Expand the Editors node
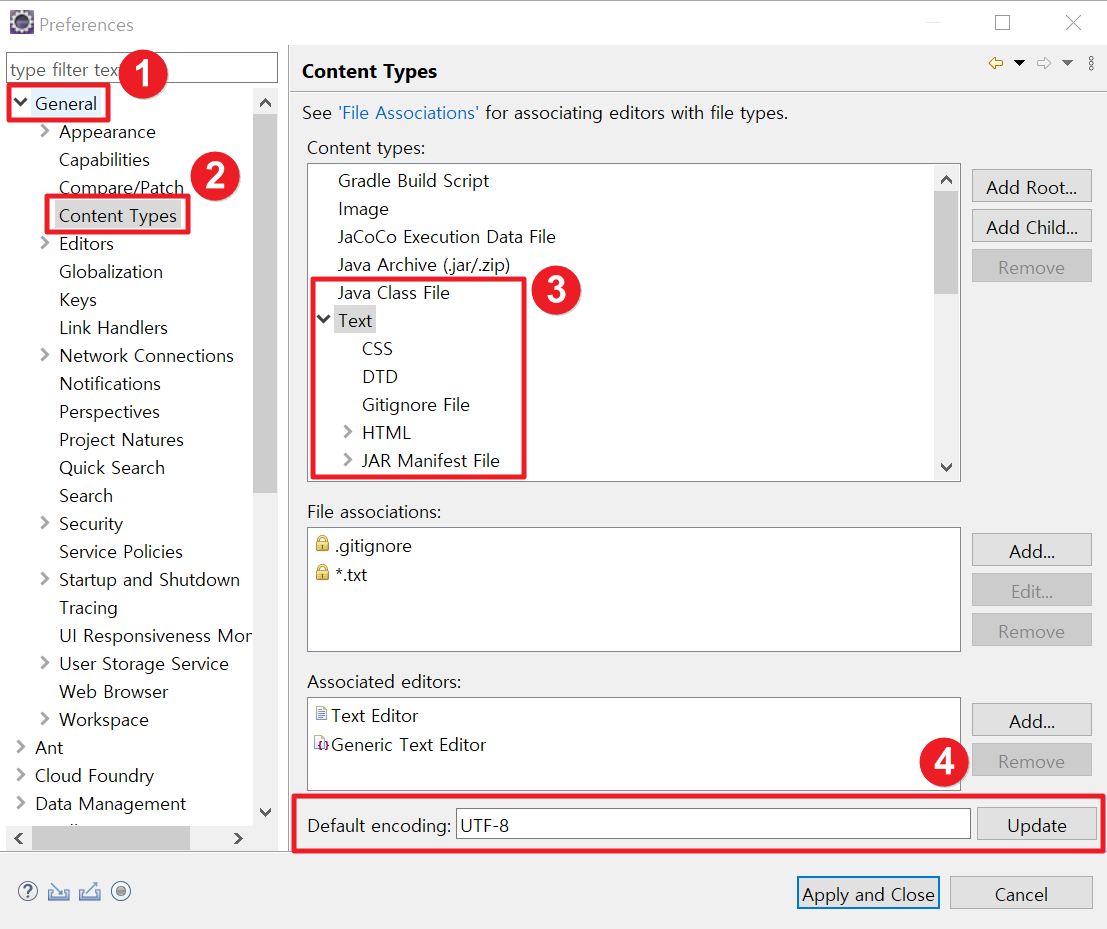 (x=44, y=243)
